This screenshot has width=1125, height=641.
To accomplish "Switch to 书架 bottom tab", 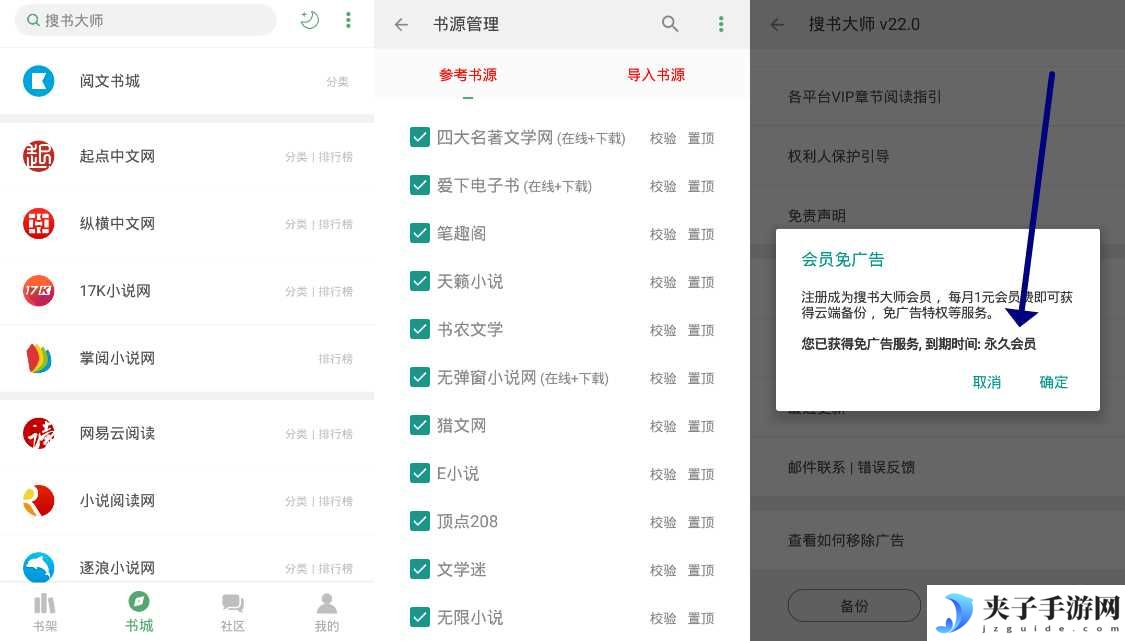I will [x=44, y=612].
